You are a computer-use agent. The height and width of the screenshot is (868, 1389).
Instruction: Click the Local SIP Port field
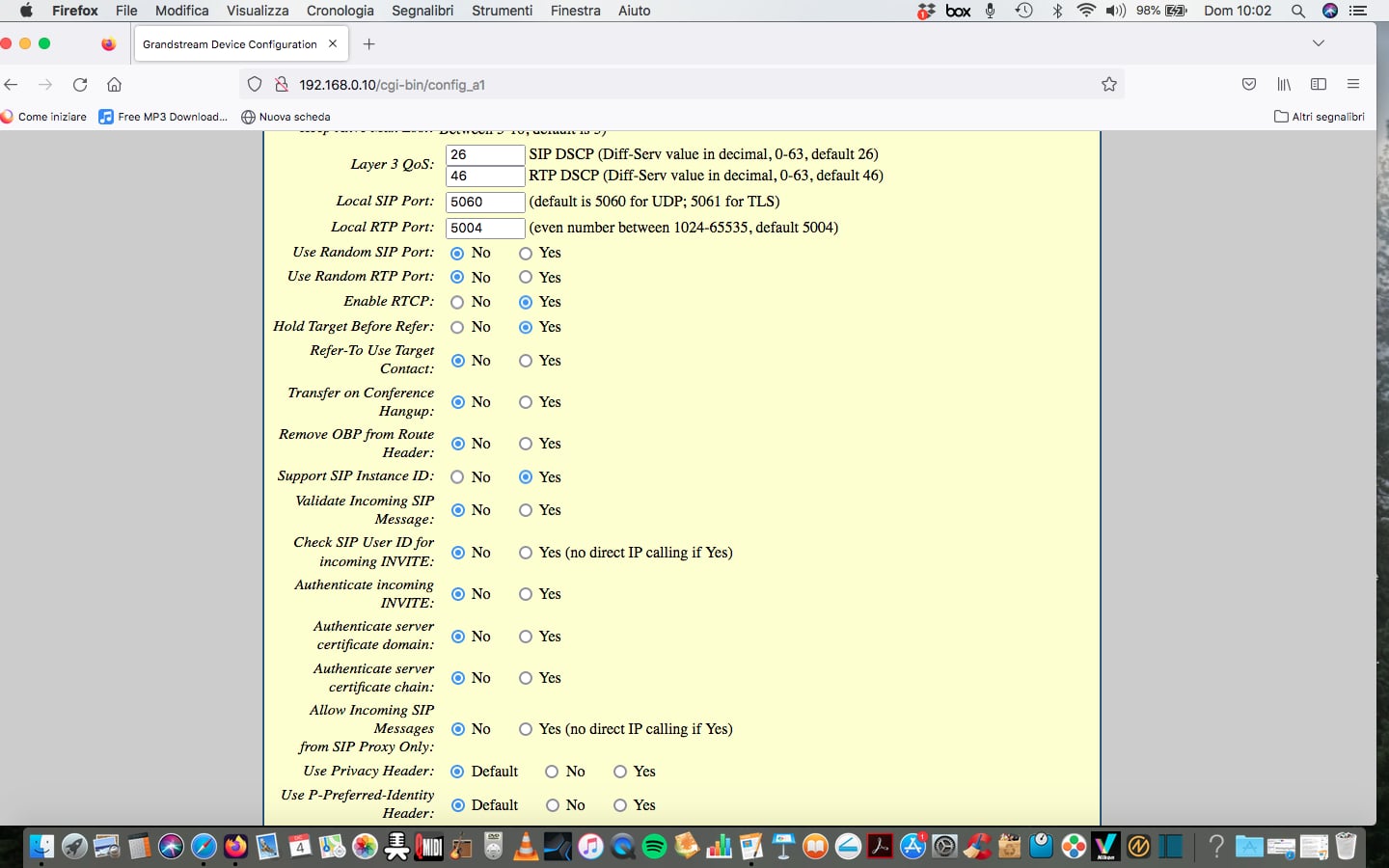click(x=485, y=203)
